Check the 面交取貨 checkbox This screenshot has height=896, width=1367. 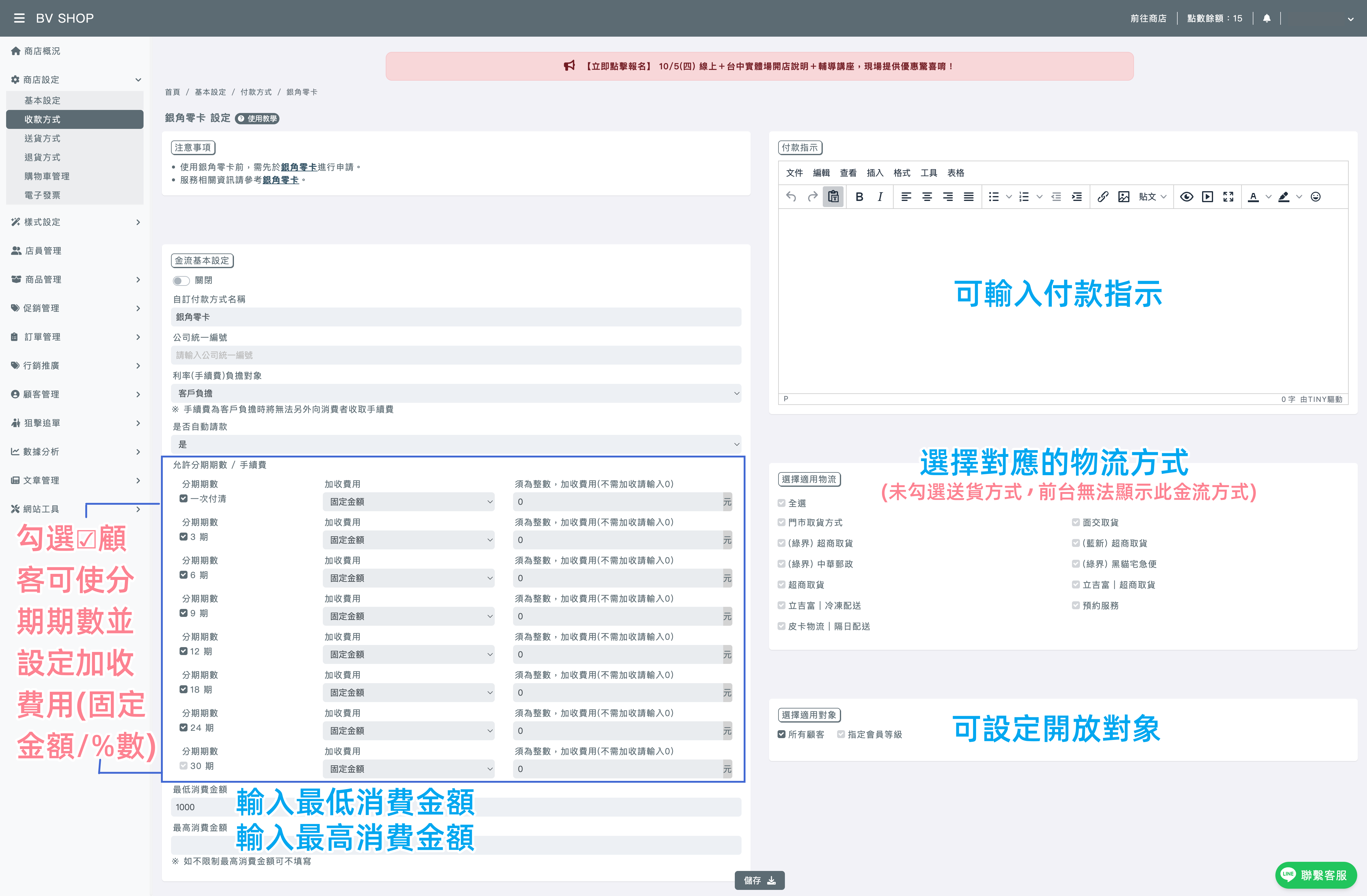click(x=1076, y=523)
